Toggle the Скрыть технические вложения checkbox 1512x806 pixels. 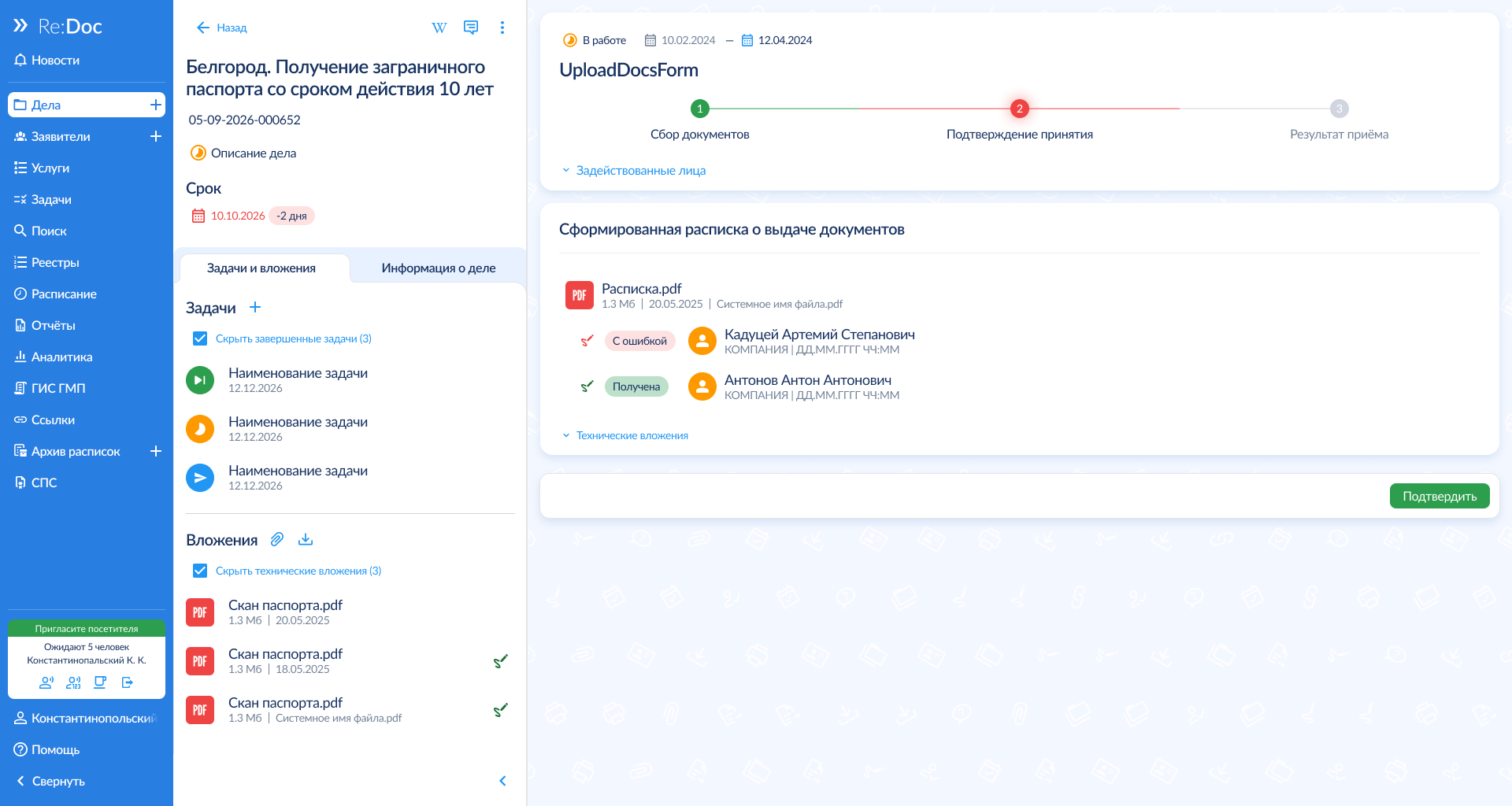coord(200,571)
